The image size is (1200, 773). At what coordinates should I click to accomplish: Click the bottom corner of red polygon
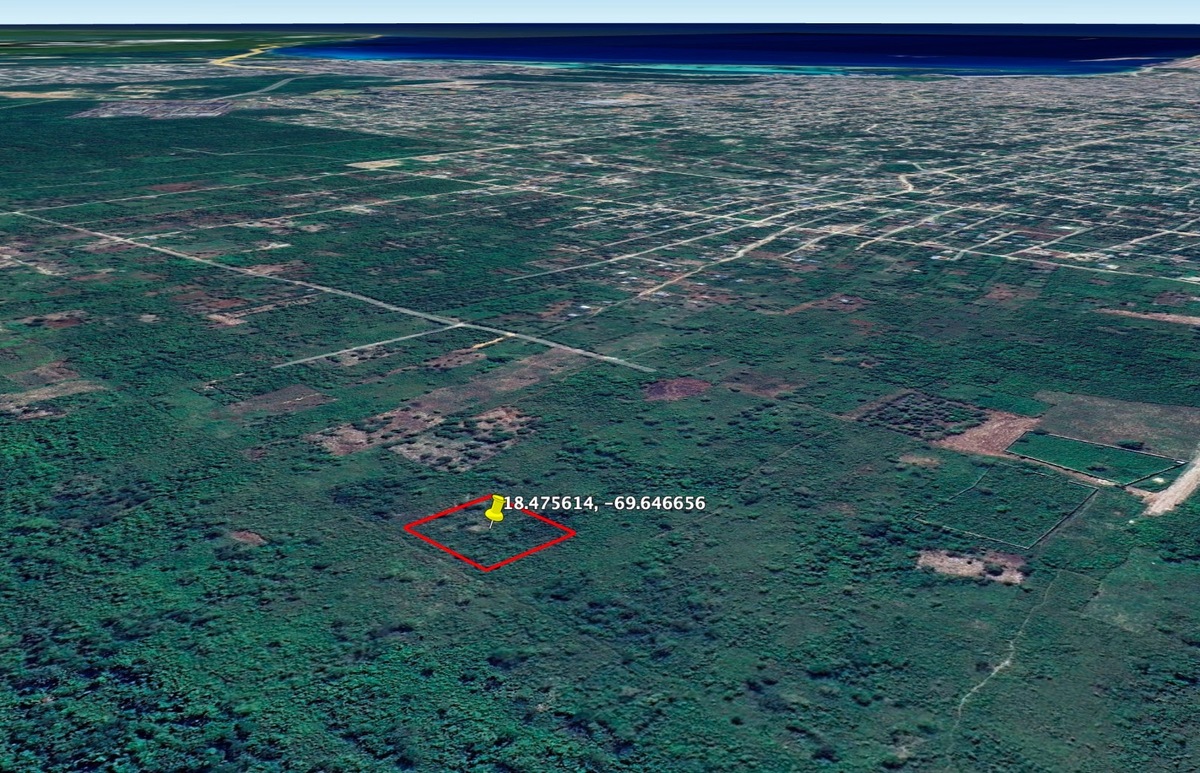point(486,570)
